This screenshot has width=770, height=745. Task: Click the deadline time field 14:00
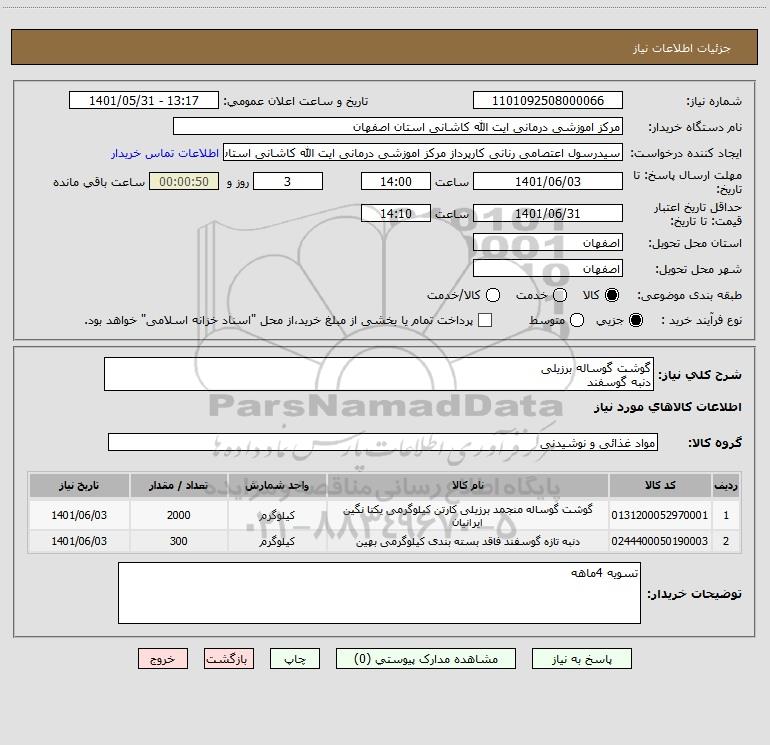[396, 181]
